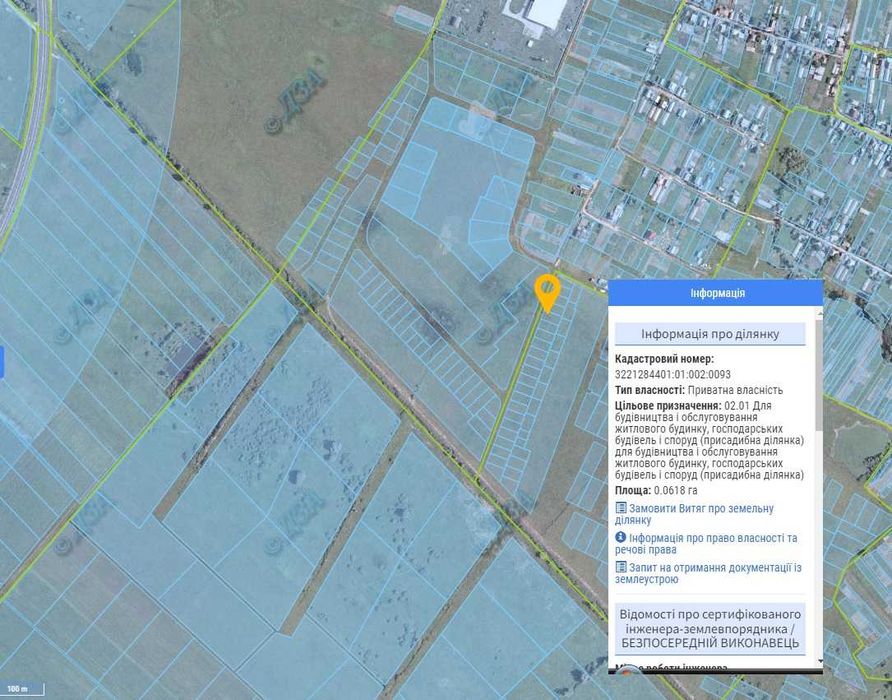Click the blue 'Інформація' panel title bar
The height and width of the screenshot is (700, 892).
716,293
